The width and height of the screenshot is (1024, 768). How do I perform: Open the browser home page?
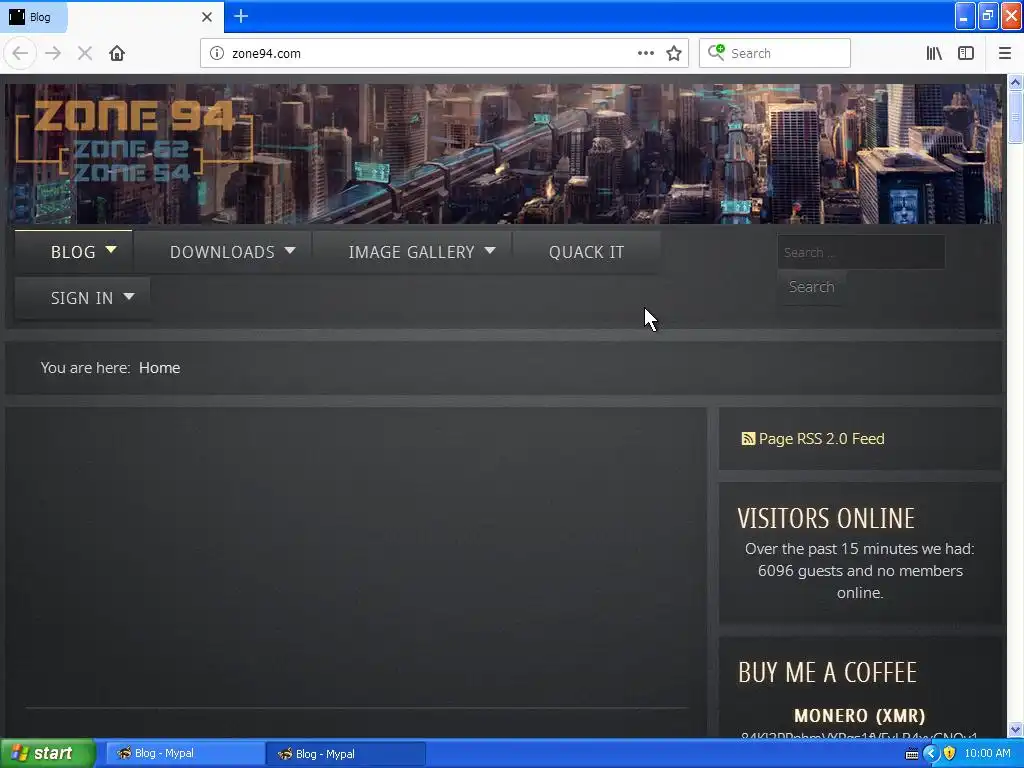pos(117,54)
